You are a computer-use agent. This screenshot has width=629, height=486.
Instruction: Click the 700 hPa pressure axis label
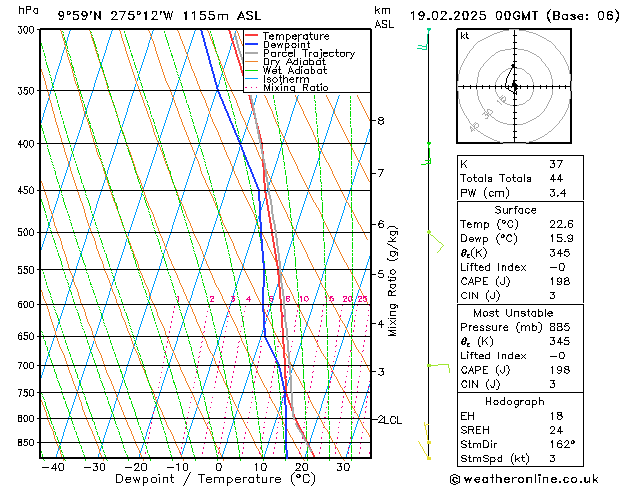click(26, 366)
